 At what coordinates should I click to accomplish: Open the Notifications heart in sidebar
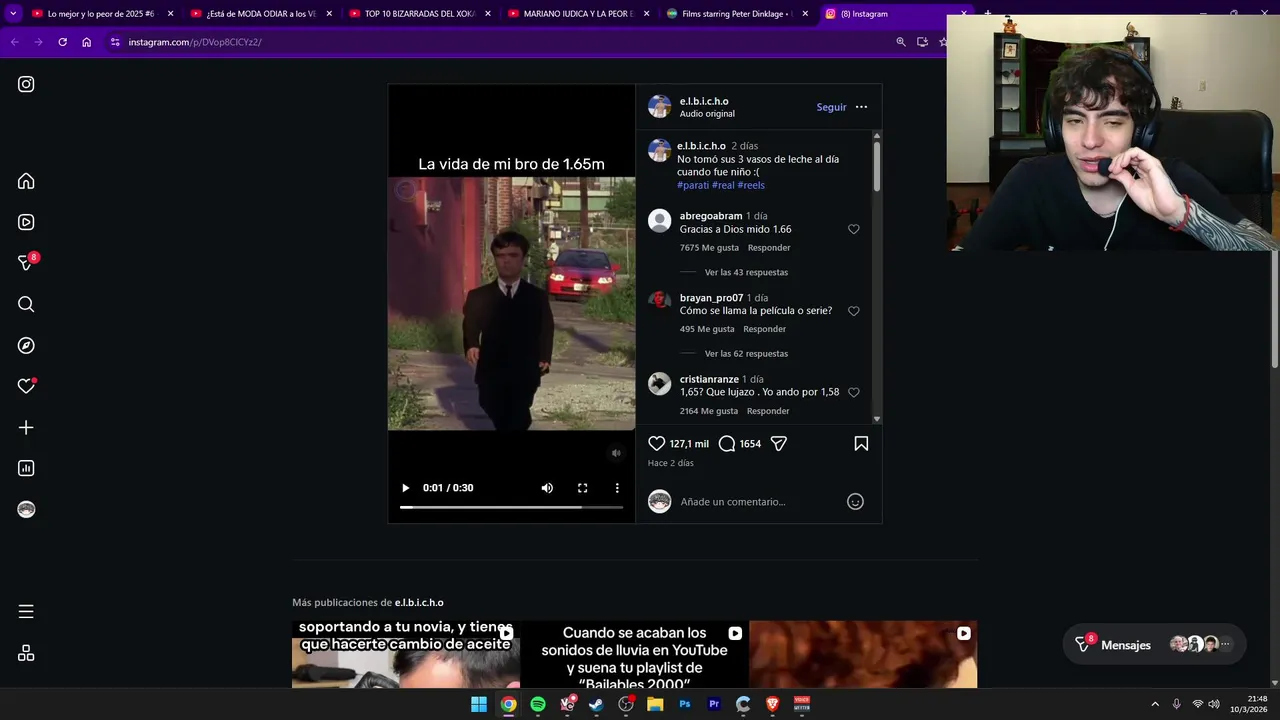(x=26, y=386)
